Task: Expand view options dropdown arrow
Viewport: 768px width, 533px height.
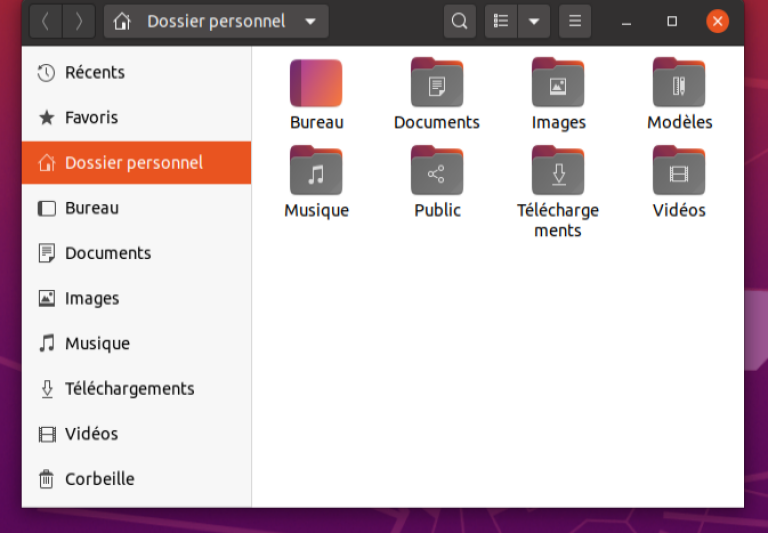Action: click(x=534, y=21)
